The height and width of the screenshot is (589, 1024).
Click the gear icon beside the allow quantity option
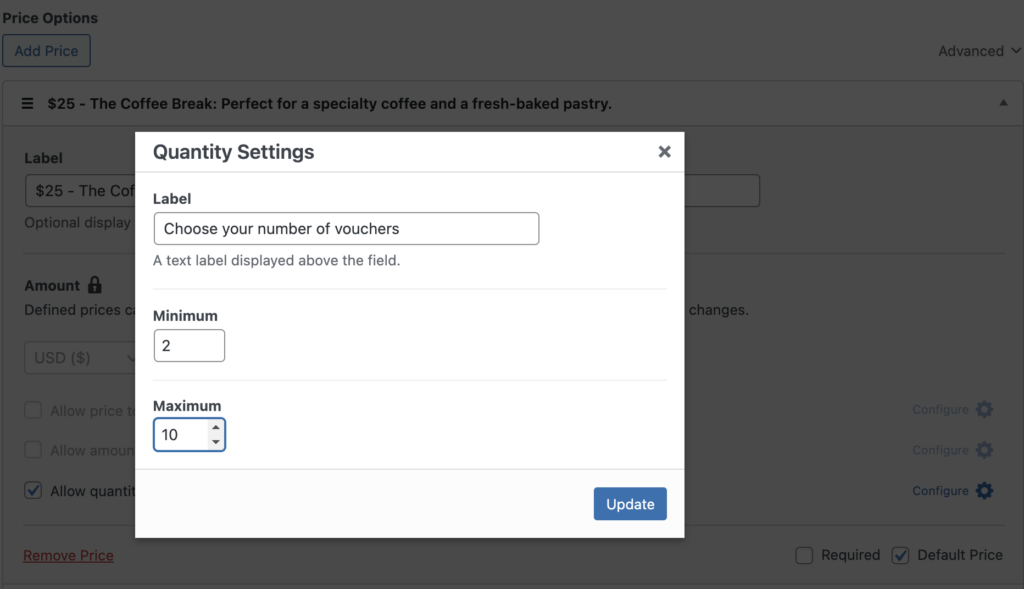point(984,491)
